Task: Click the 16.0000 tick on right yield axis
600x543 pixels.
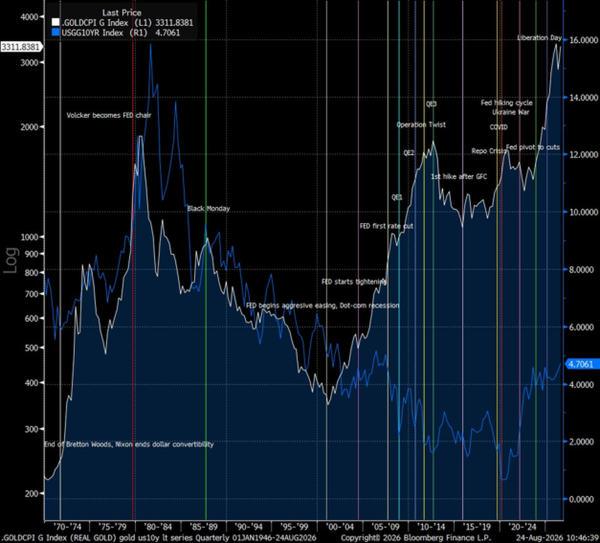Action: [582, 40]
